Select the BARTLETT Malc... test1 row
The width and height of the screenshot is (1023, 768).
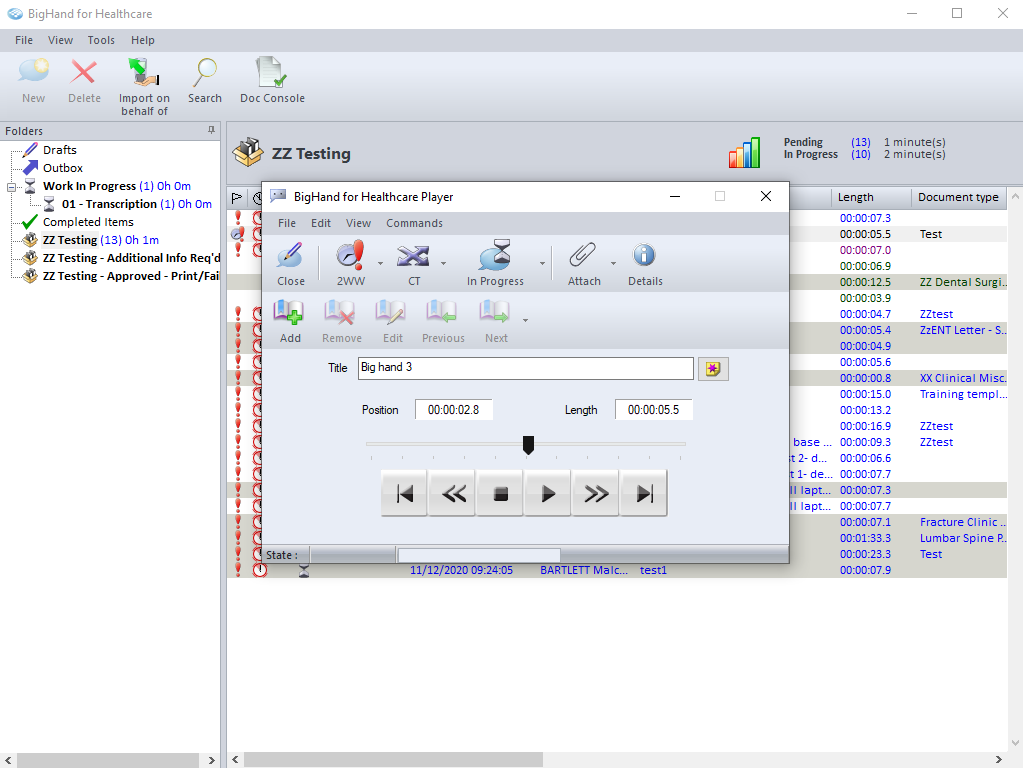coord(617,570)
